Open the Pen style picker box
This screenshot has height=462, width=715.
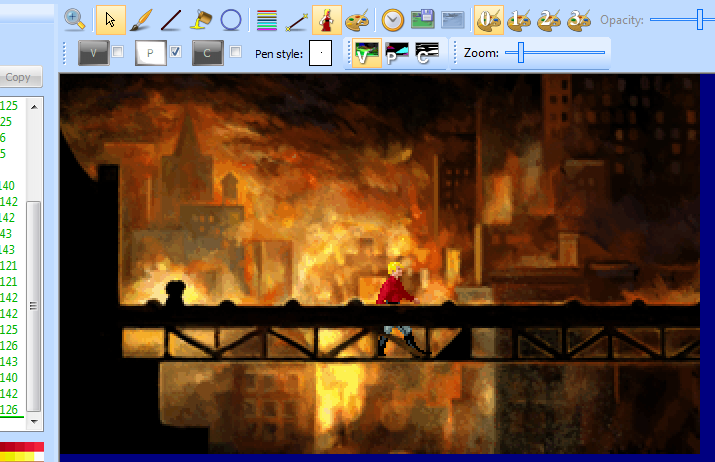(x=321, y=53)
